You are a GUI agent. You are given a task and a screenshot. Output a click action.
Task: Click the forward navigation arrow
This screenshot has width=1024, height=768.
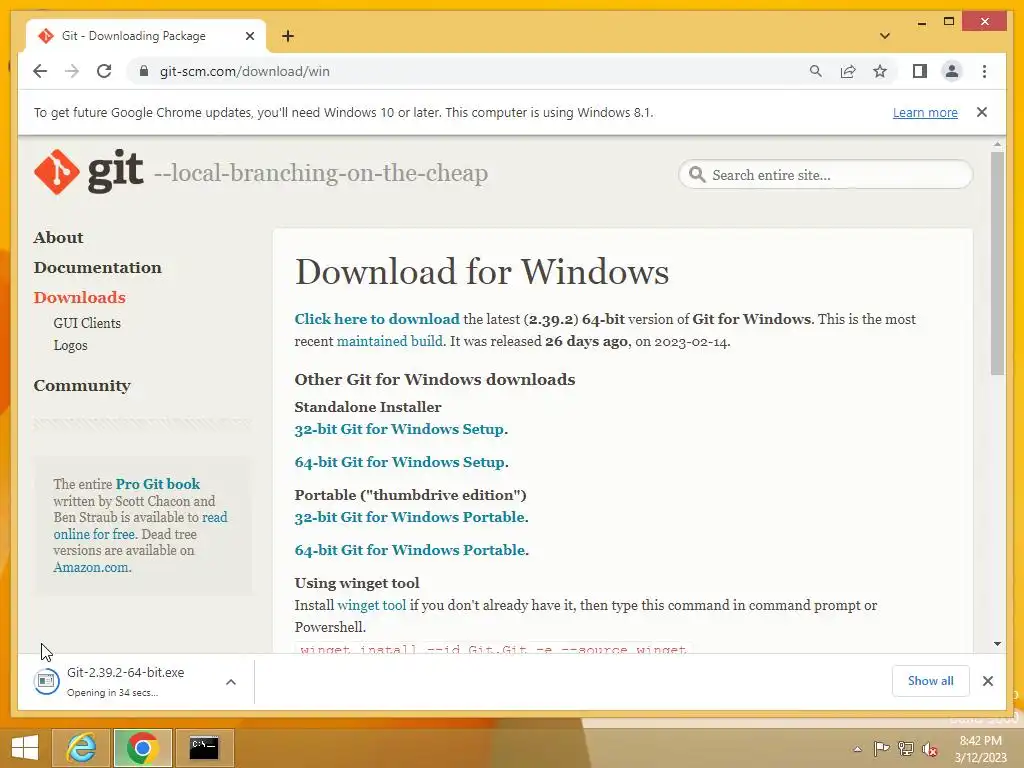pyautogui.click(x=72, y=71)
